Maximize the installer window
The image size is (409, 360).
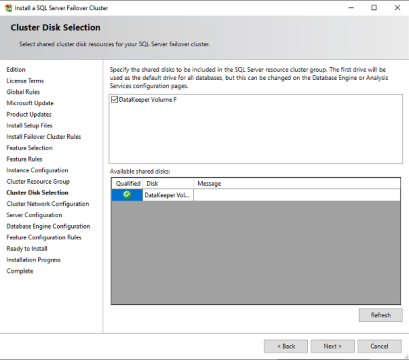click(x=374, y=8)
